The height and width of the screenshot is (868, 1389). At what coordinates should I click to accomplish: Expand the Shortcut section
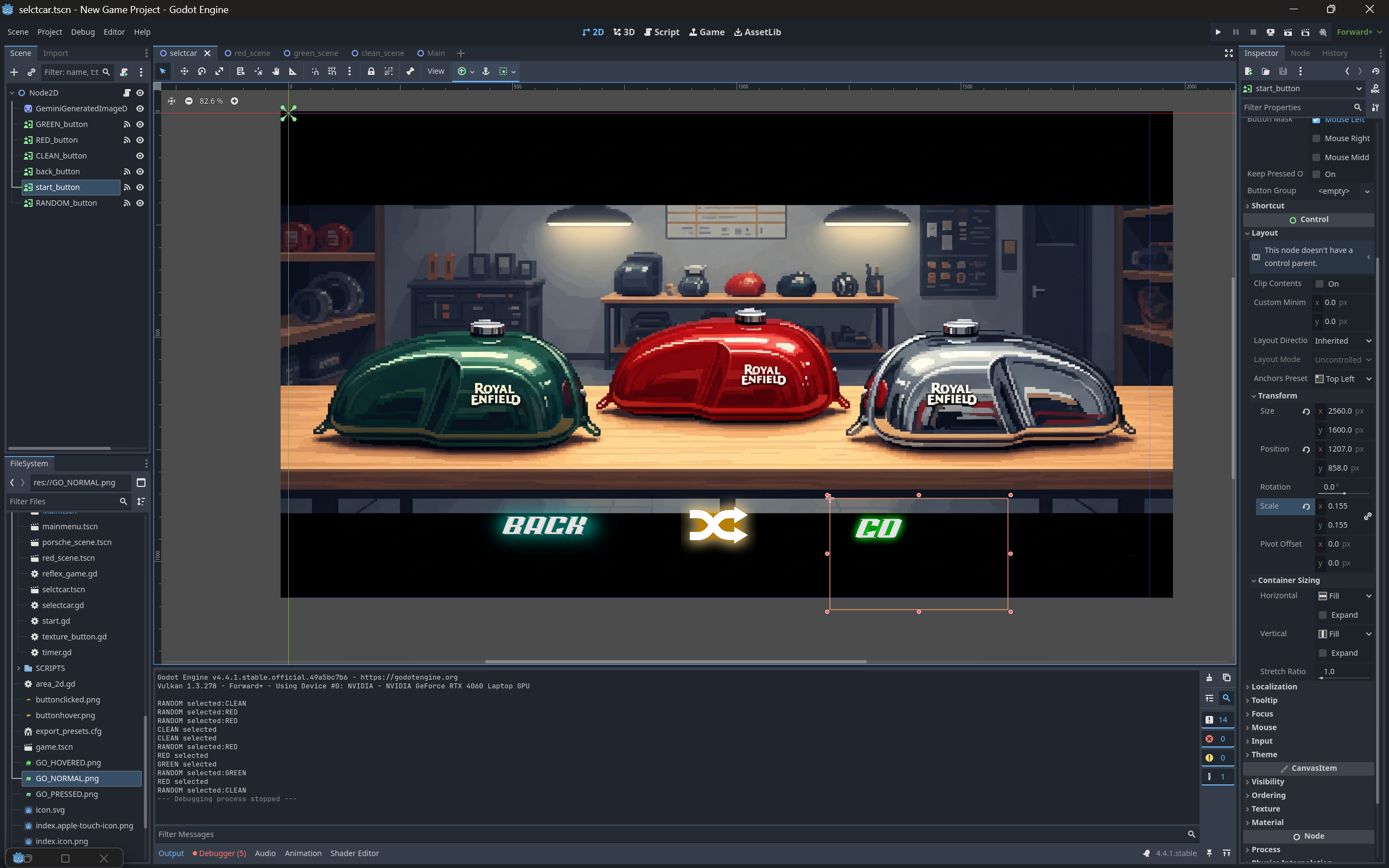click(1267, 206)
